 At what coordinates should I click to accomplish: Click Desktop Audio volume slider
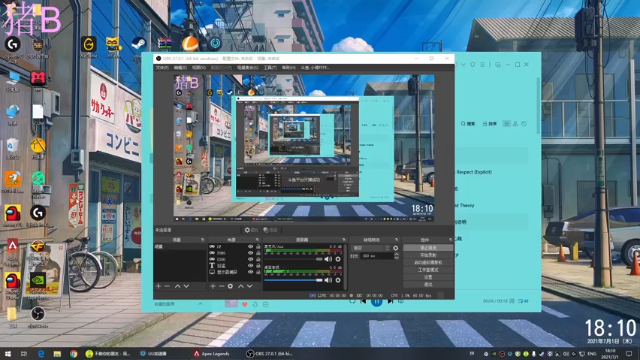pyautogui.click(x=293, y=280)
